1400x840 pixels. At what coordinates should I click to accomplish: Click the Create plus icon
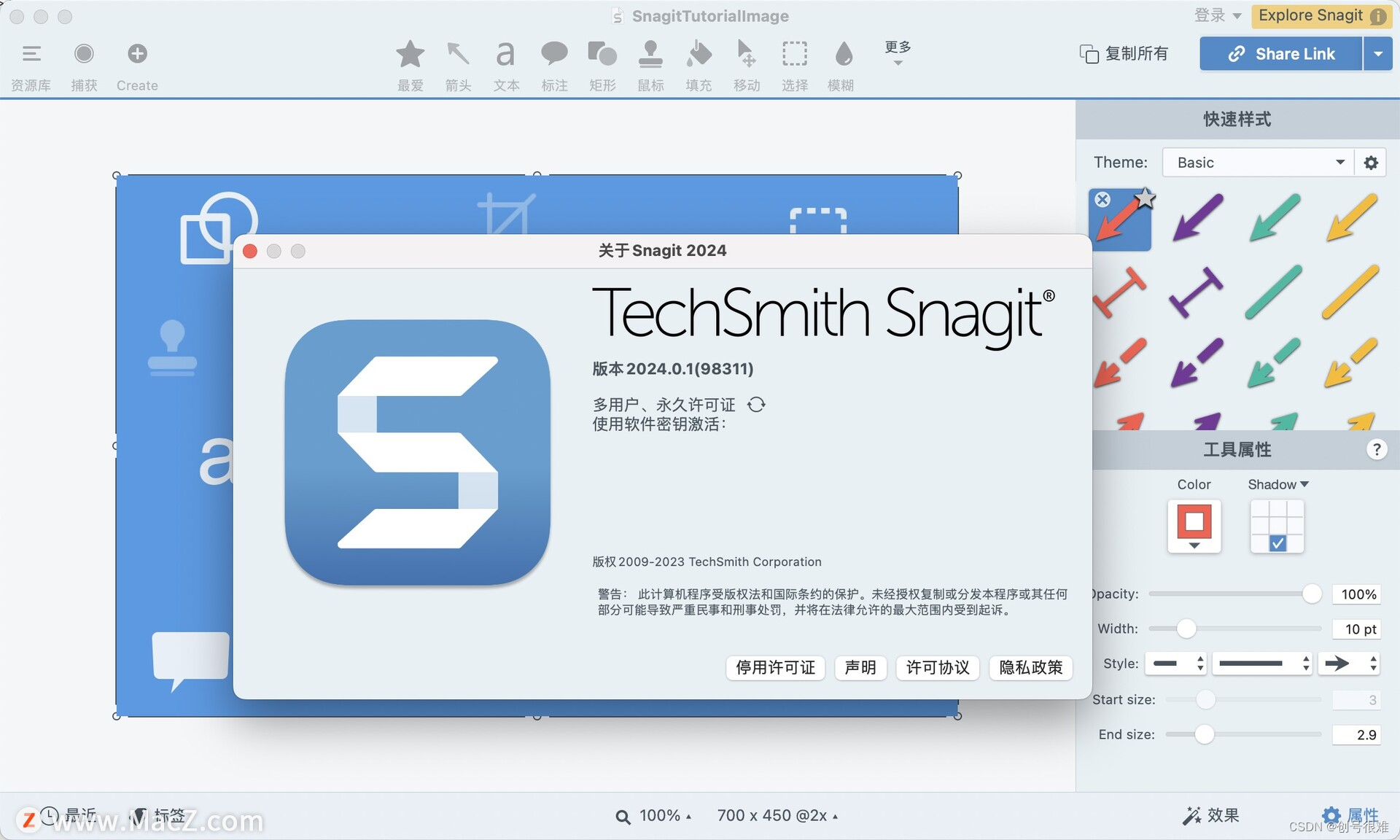[x=137, y=54]
